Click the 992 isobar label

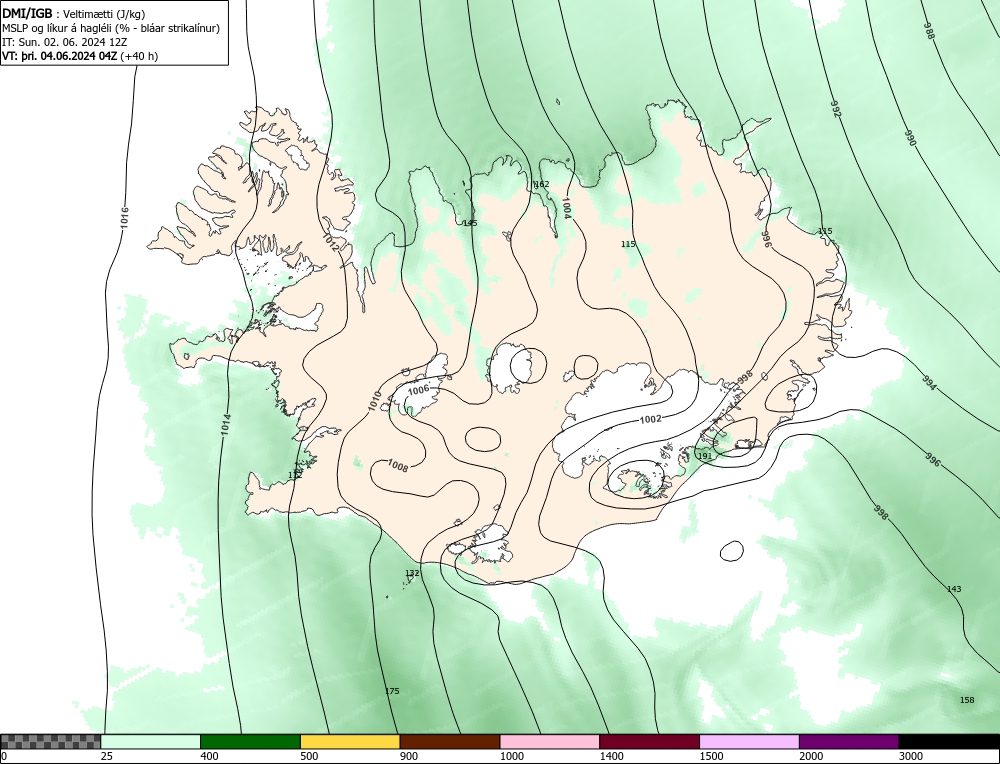[x=836, y=108]
